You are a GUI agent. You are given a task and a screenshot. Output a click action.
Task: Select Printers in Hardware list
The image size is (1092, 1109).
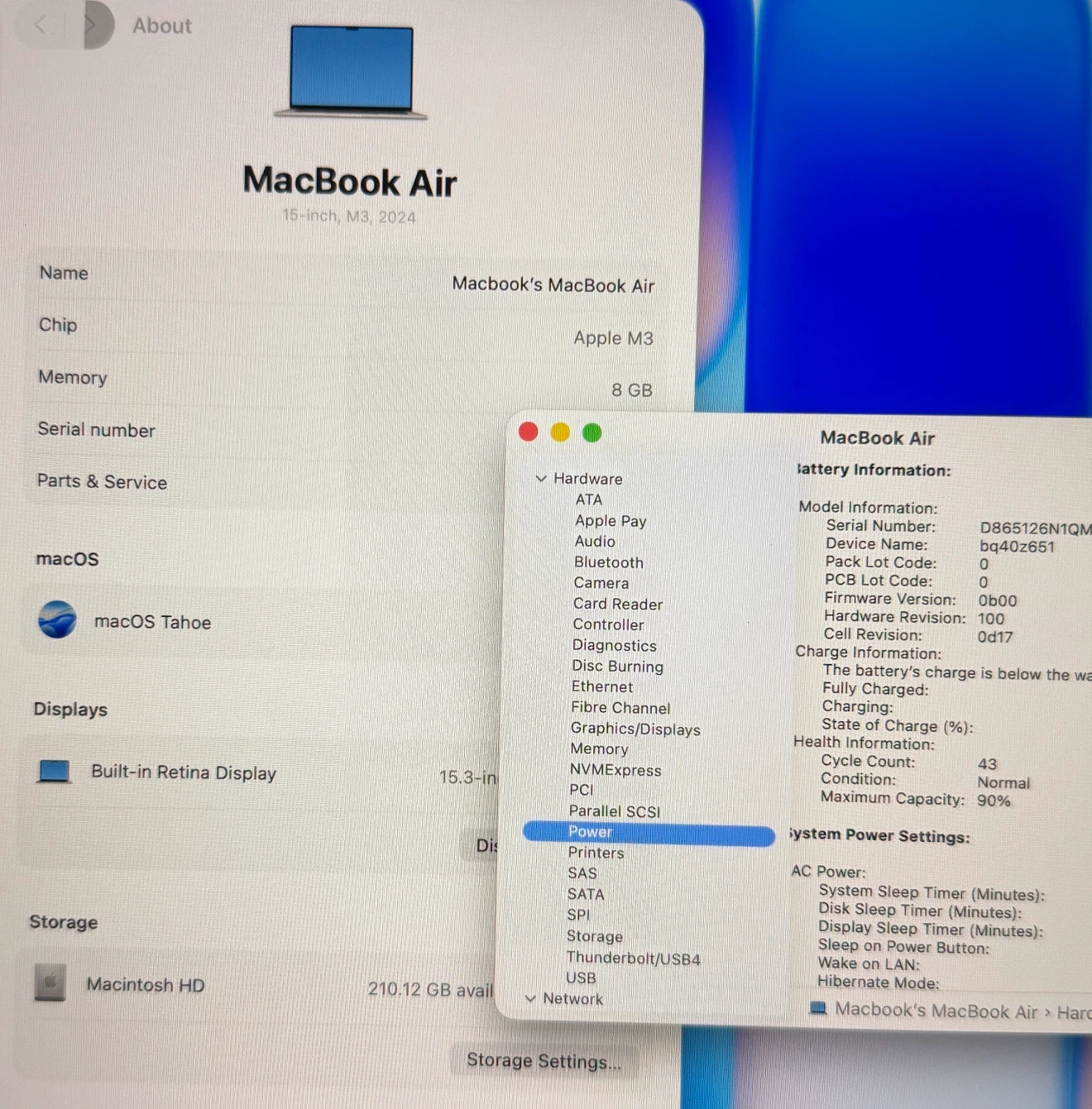[x=596, y=852]
